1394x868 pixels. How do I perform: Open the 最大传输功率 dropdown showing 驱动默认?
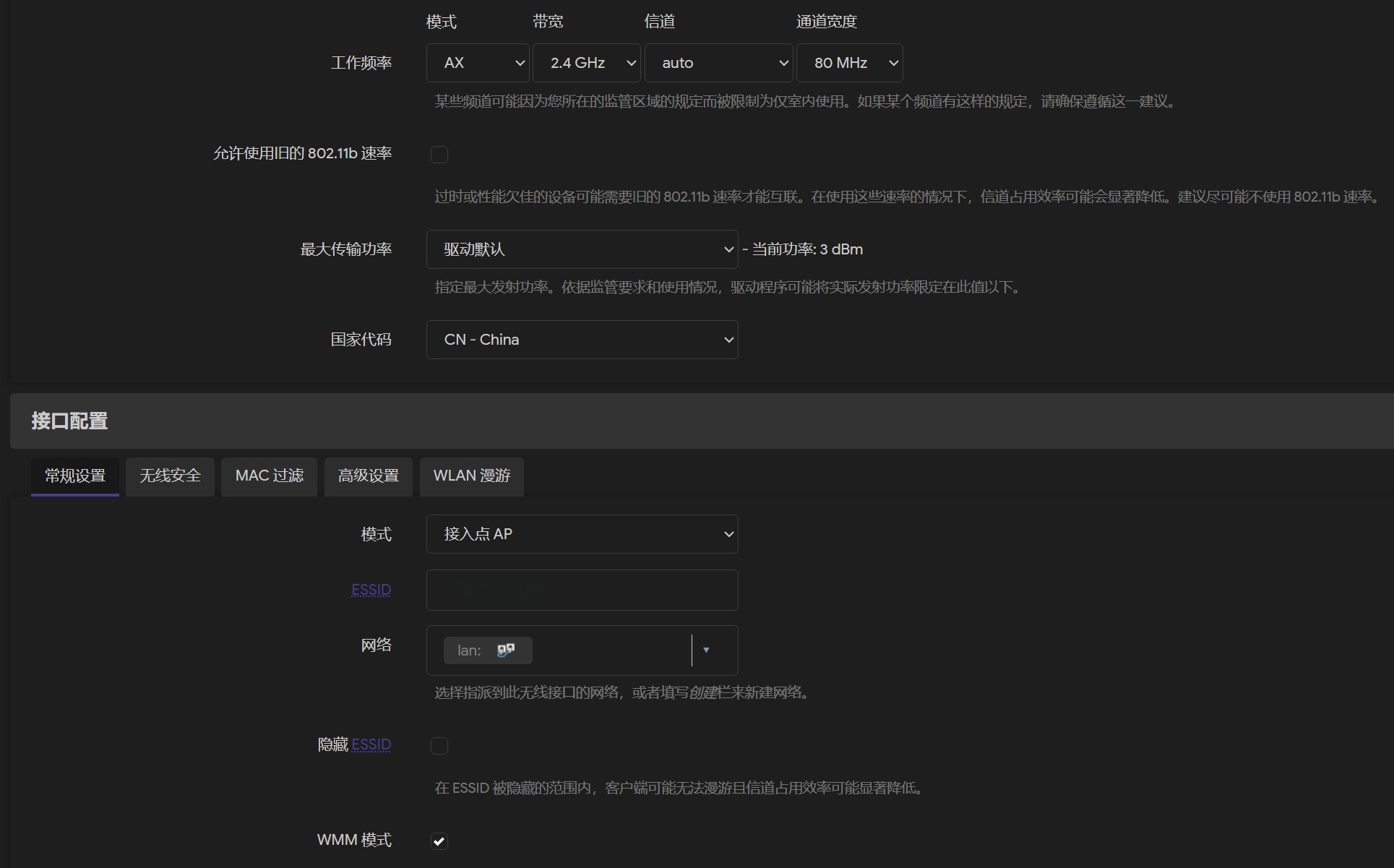pos(582,249)
